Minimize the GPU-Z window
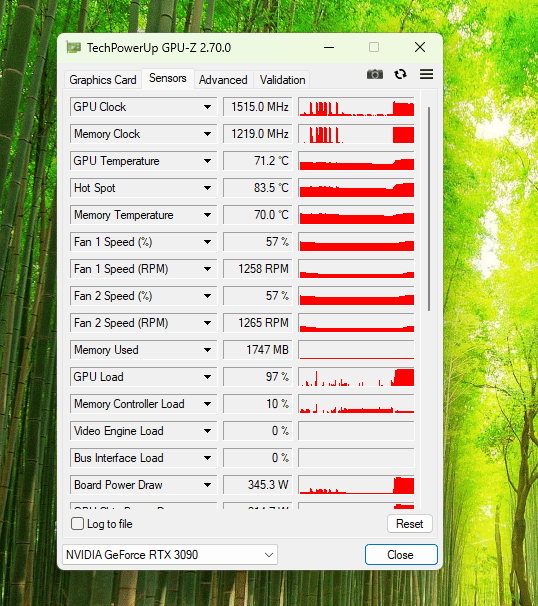The height and width of the screenshot is (606, 538). coord(329,48)
